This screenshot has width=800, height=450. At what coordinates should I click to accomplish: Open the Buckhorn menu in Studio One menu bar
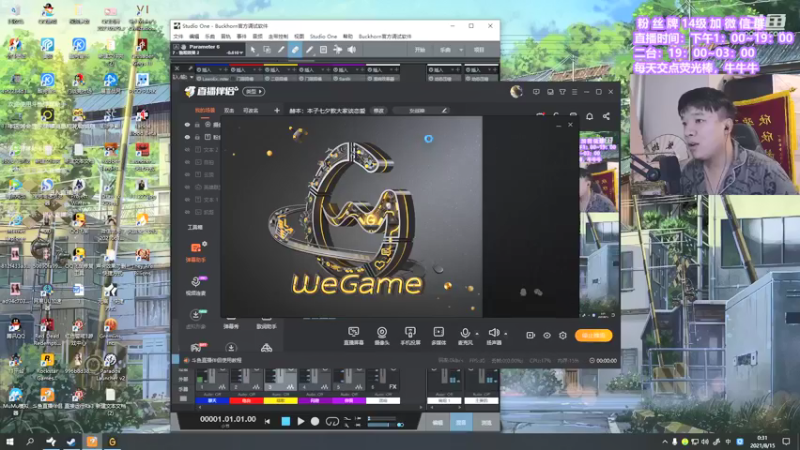coord(385,37)
